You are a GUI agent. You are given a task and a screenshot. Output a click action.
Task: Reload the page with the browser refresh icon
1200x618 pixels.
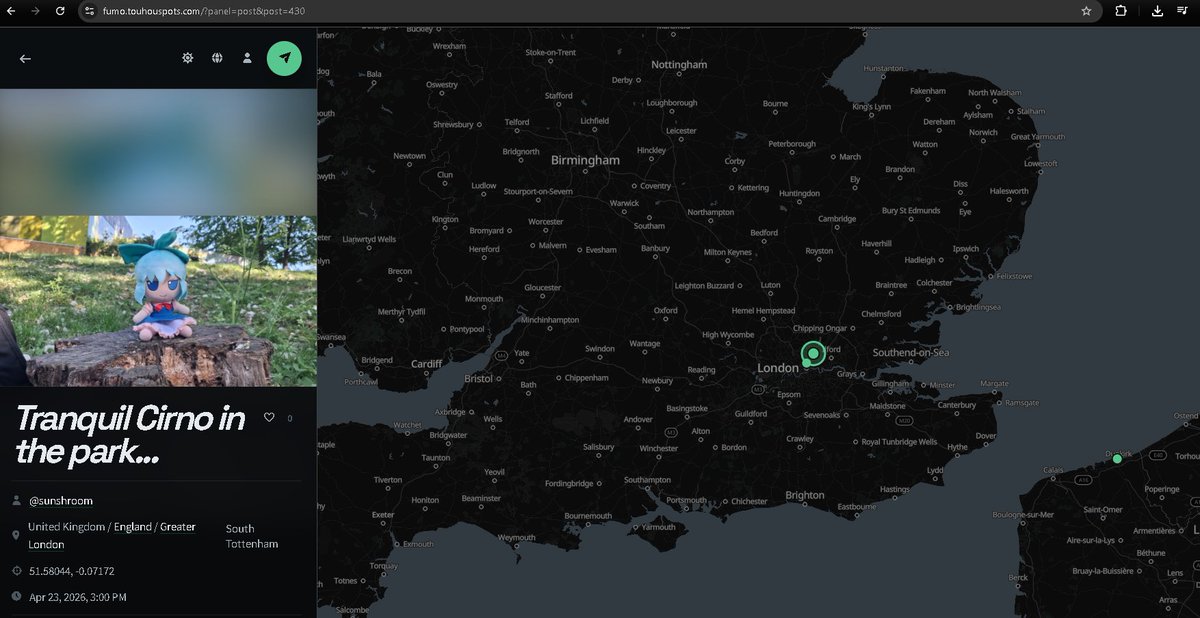pyautogui.click(x=60, y=11)
